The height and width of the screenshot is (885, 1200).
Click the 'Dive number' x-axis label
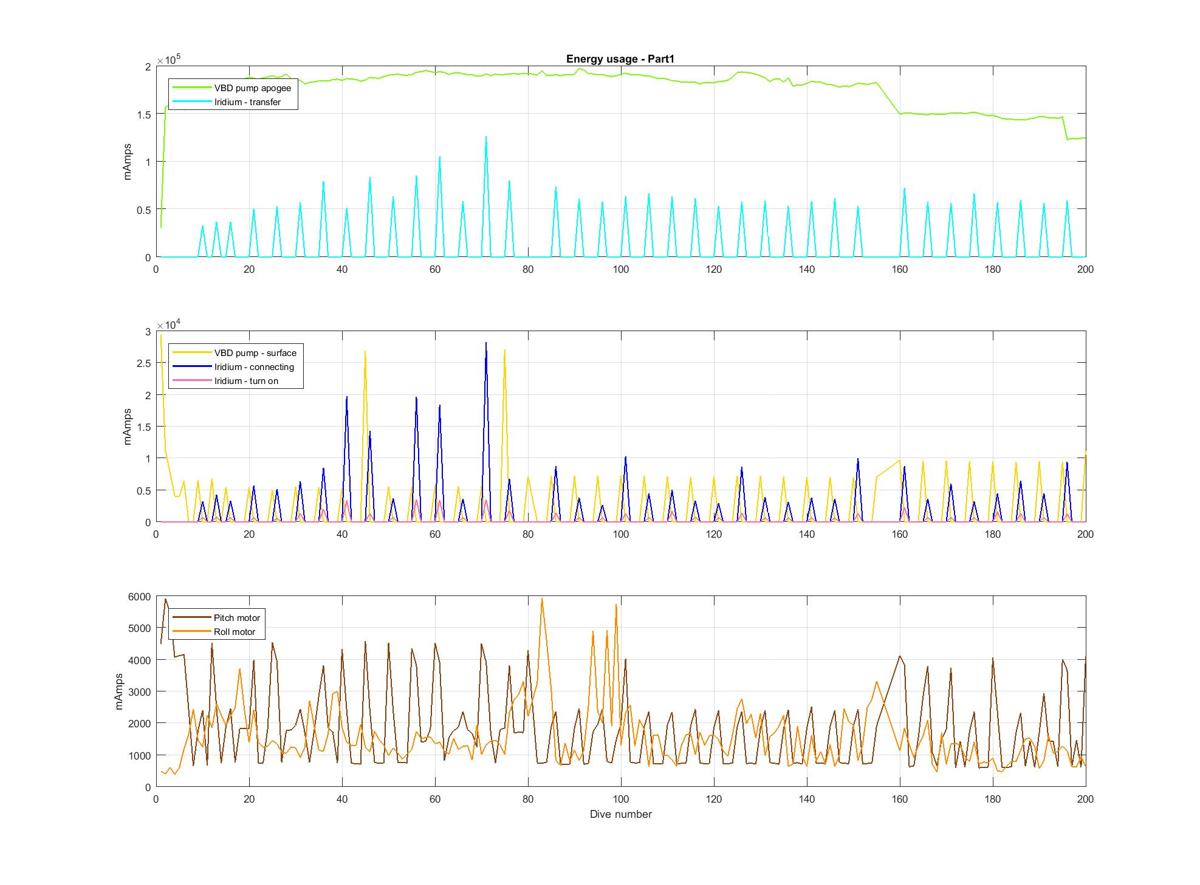pos(620,814)
